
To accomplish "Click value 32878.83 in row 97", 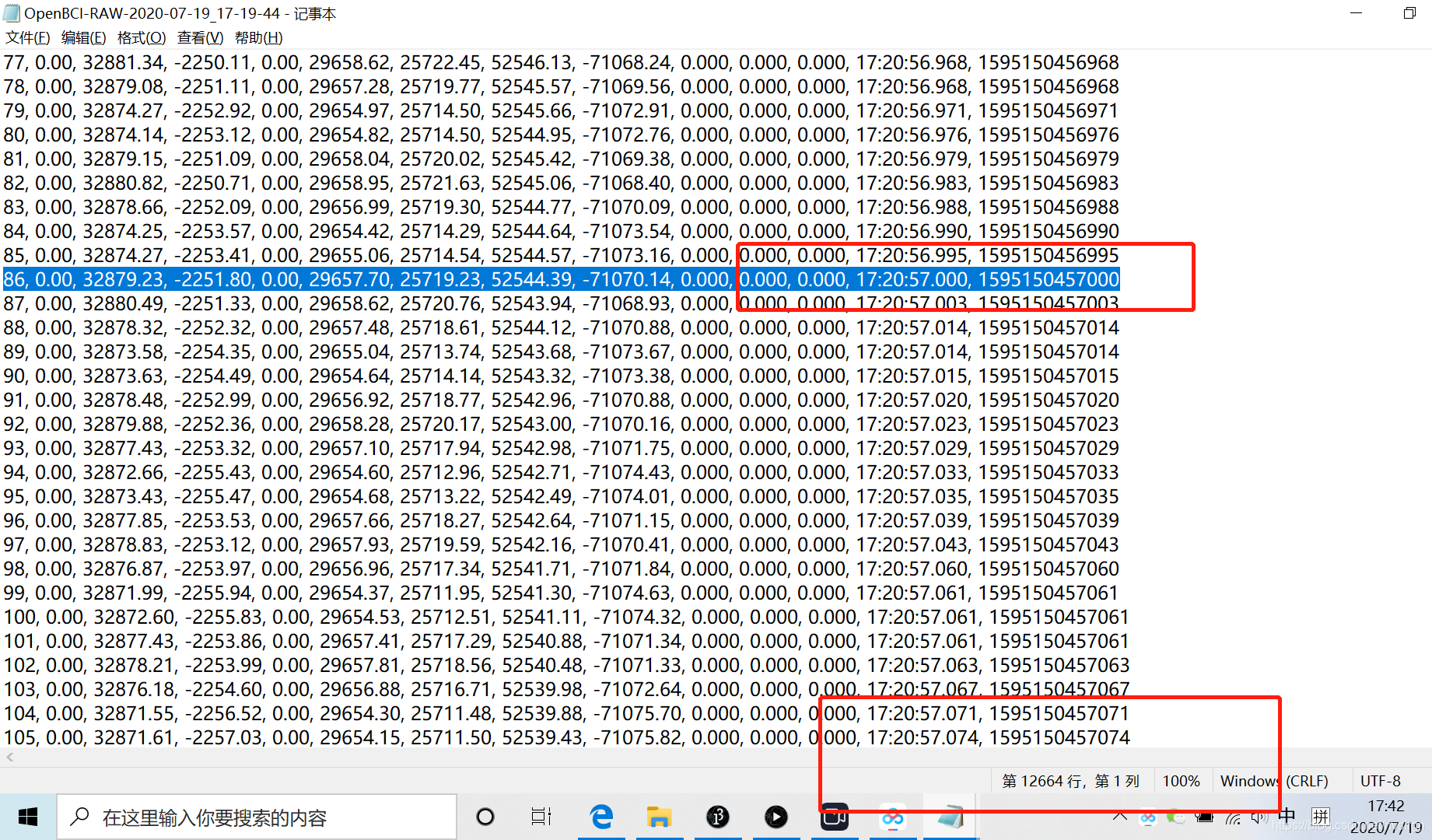I will [x=124, y=544].
